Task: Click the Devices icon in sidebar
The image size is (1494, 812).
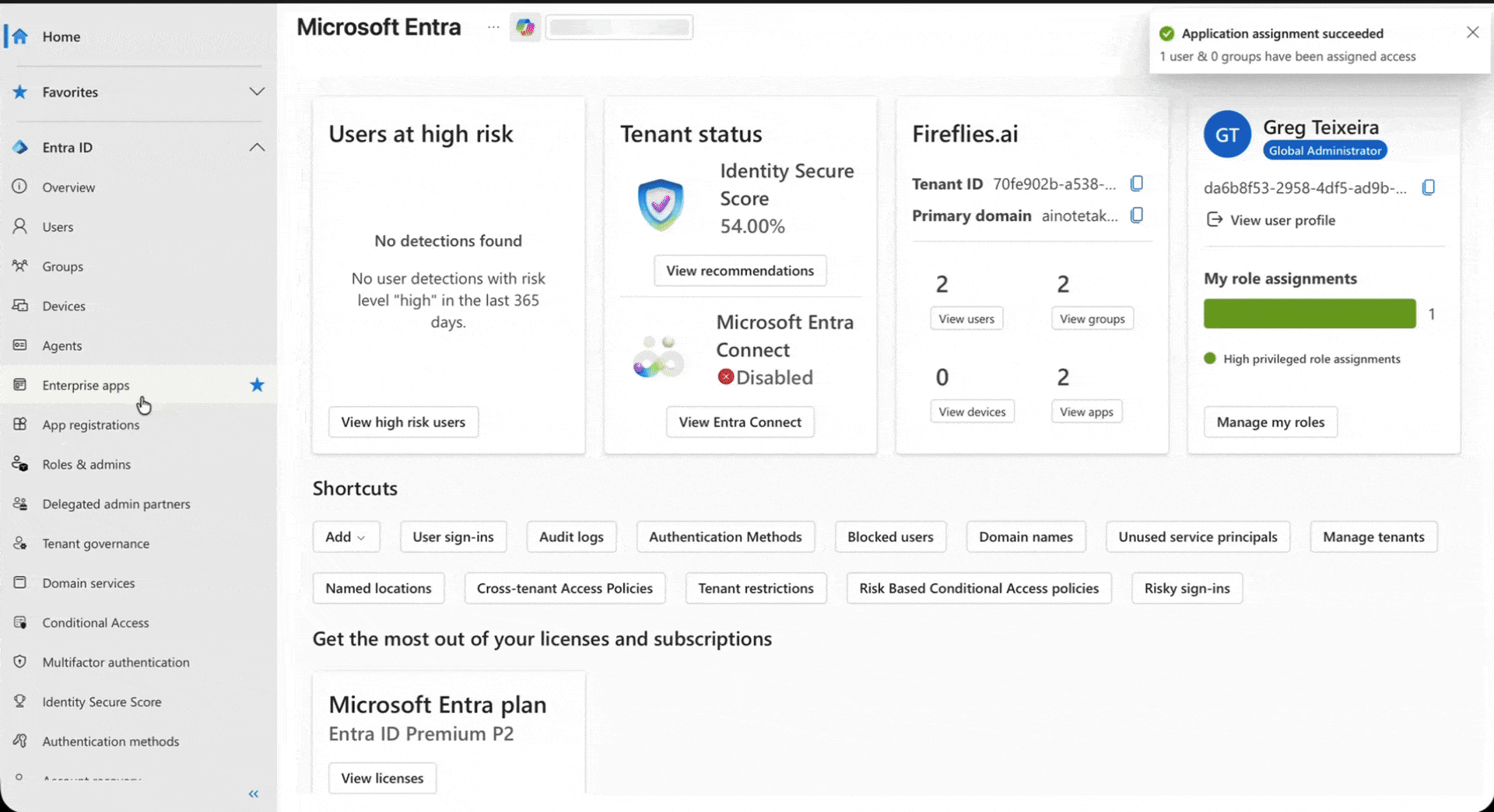Action: [20, 306]
